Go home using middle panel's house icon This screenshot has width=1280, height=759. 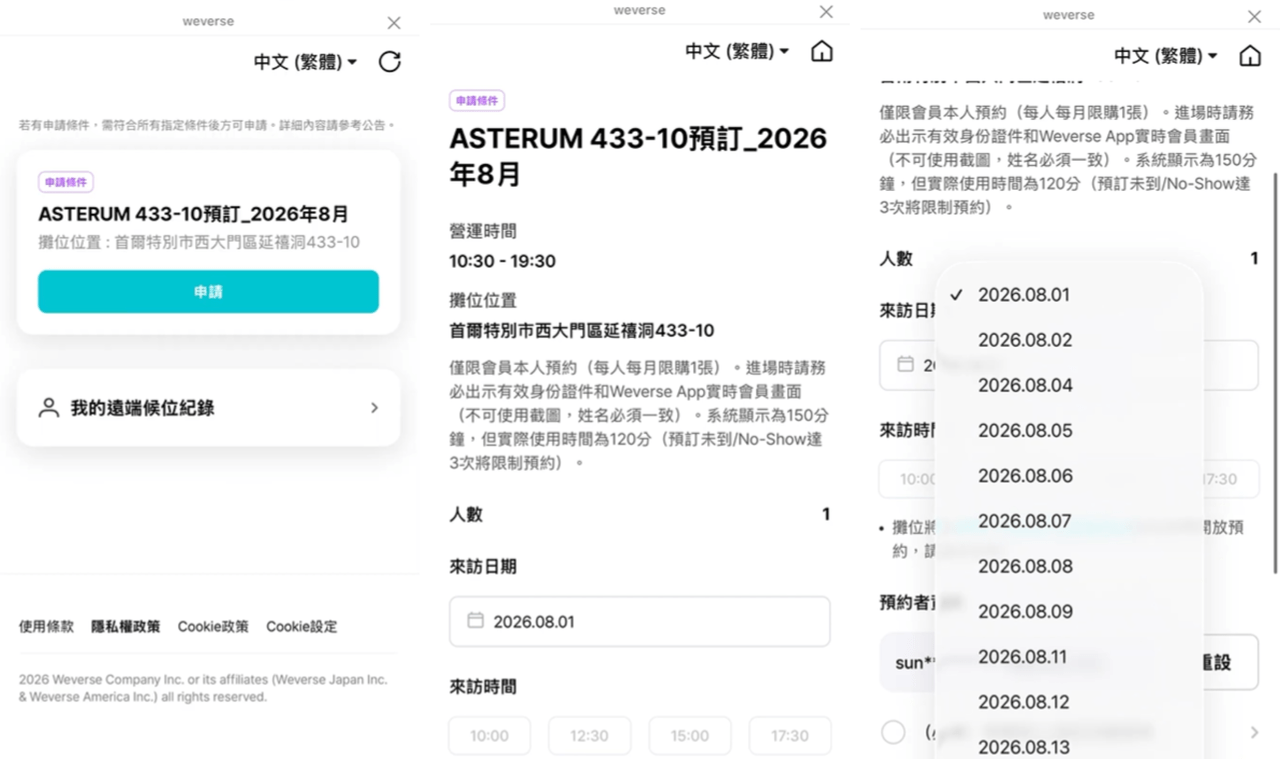coord(822,51)
